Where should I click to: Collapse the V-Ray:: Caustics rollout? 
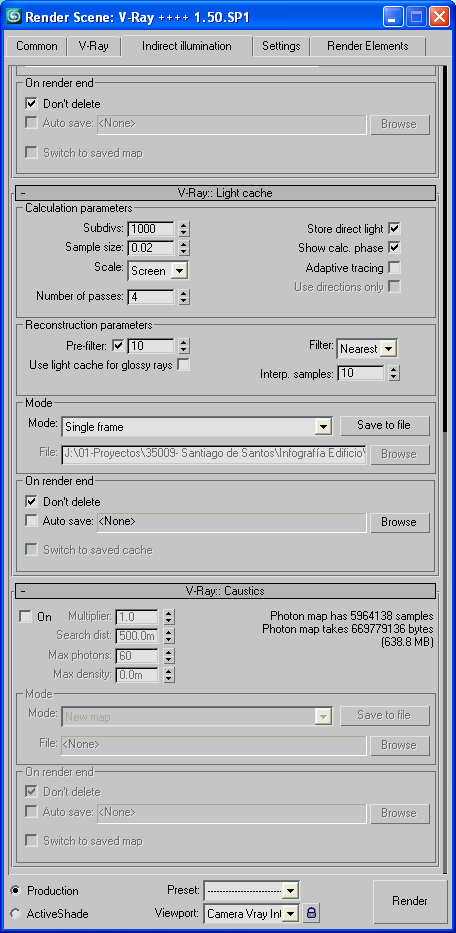(224, 591)
